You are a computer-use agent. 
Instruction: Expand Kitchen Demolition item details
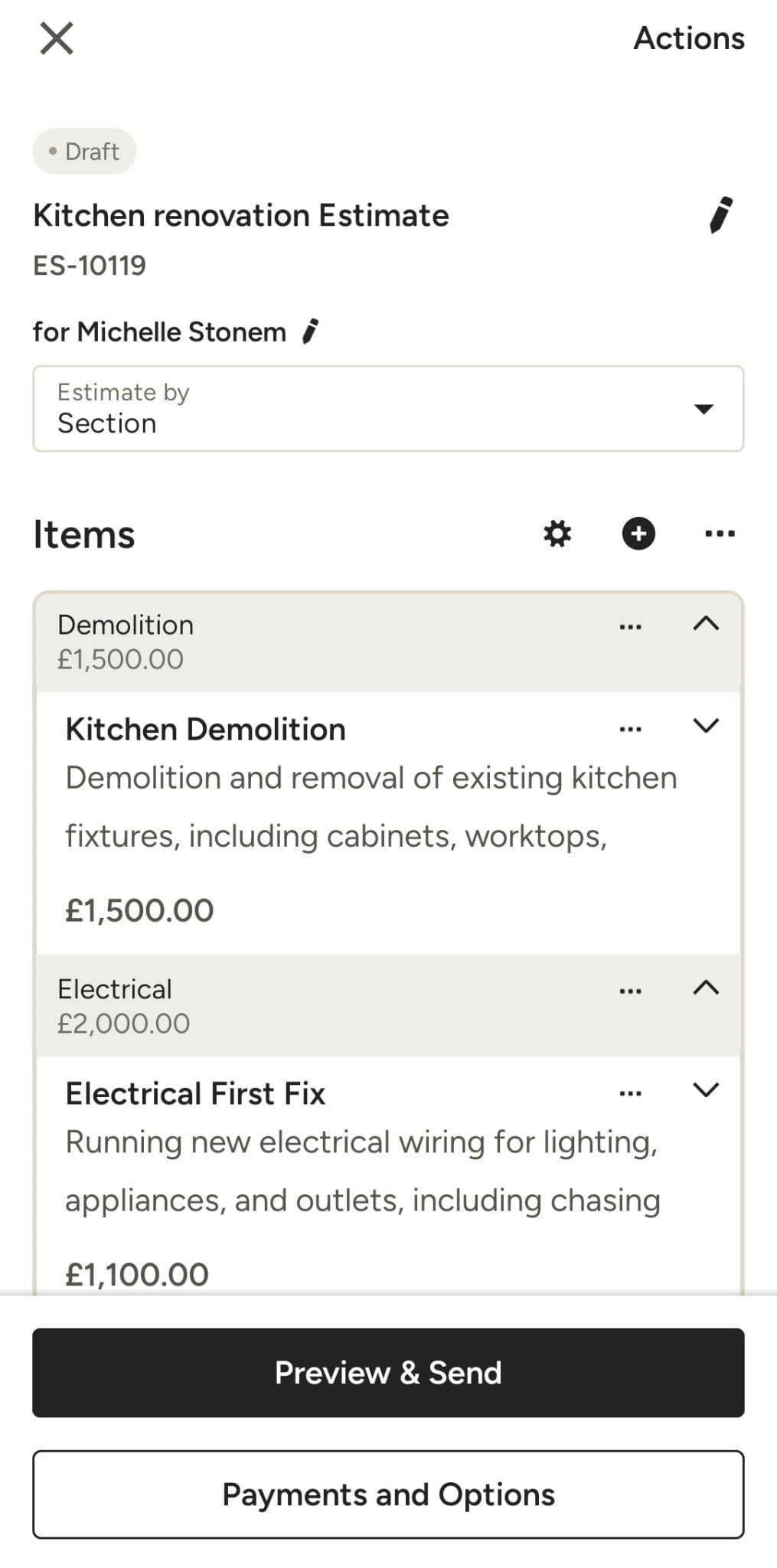click(x=706, y=726)
